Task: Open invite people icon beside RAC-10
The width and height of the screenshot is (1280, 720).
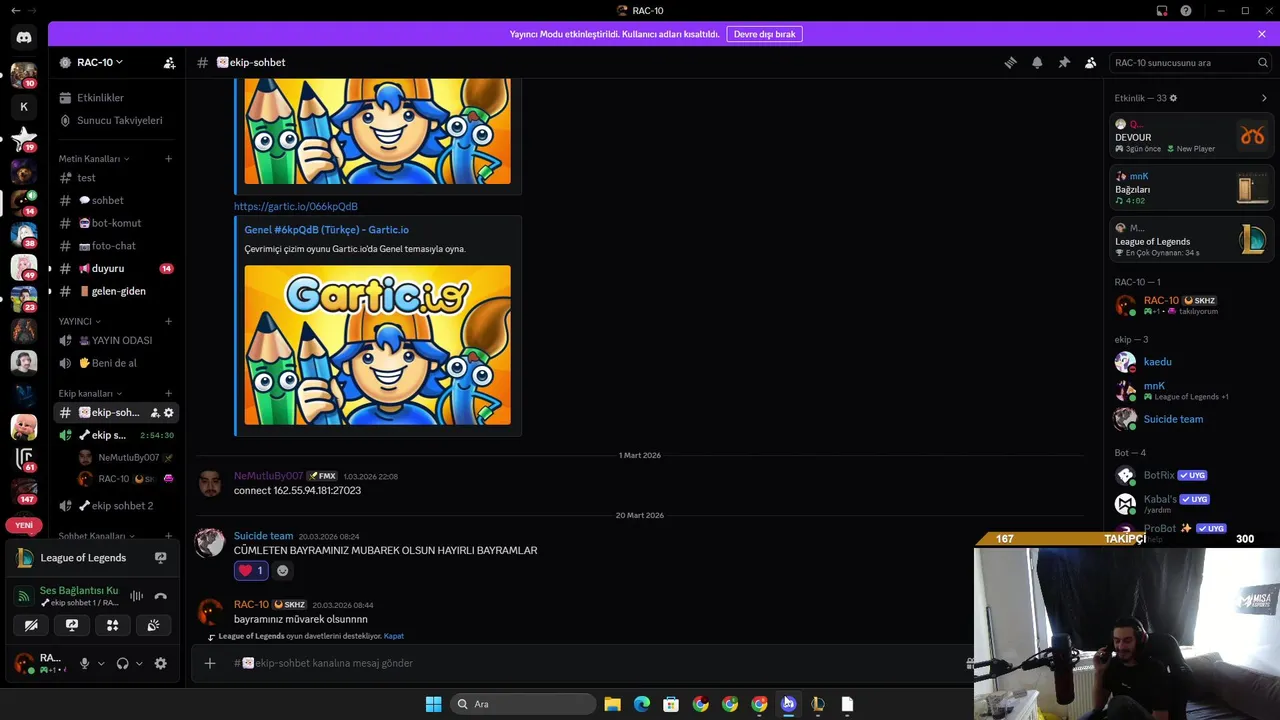Action: click(x=169, y=62)
